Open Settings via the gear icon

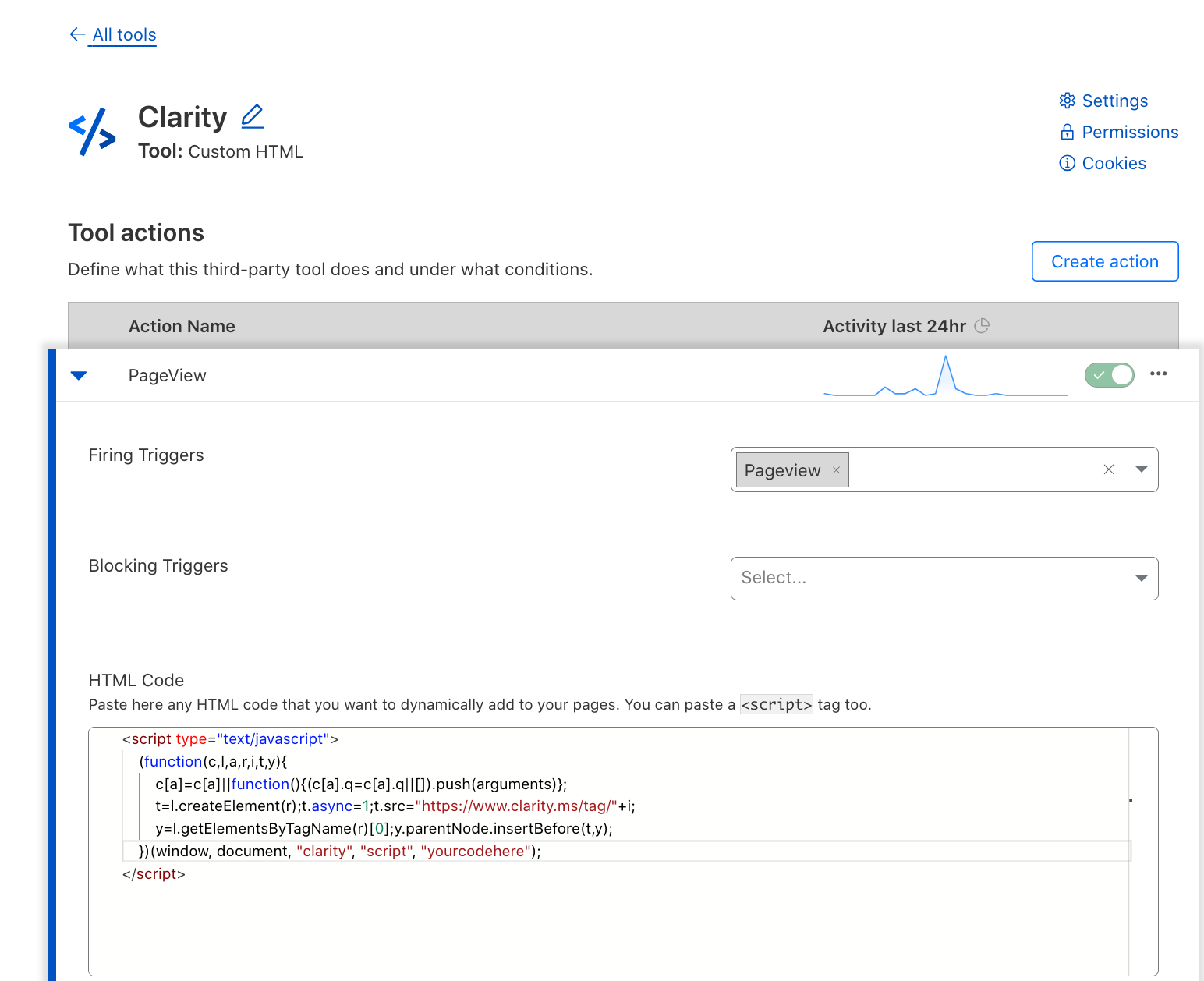1068,101
